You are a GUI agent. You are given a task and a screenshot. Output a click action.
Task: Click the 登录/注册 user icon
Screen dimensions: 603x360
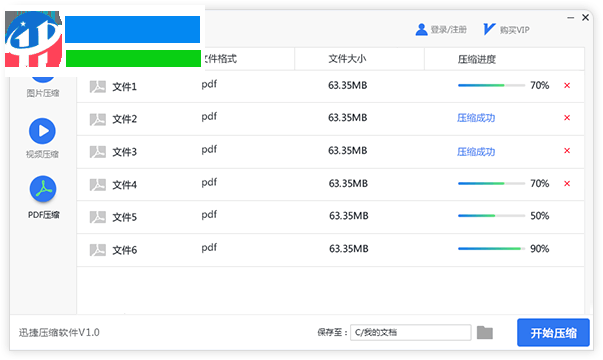[421, 29]
